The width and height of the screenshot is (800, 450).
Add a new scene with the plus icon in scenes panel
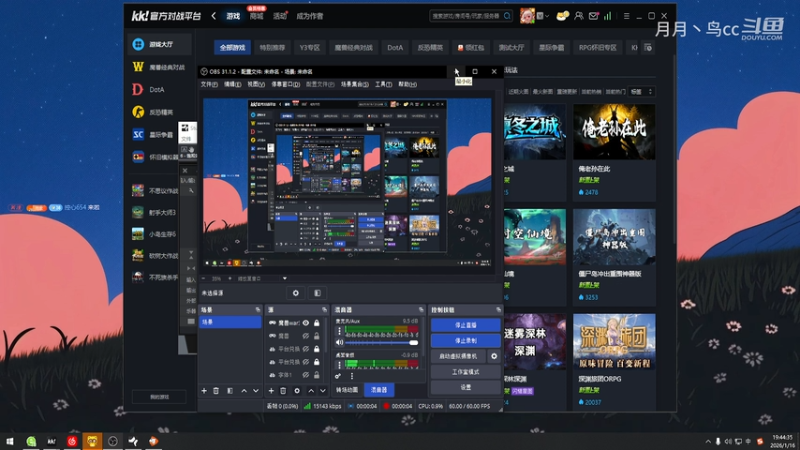204,391
